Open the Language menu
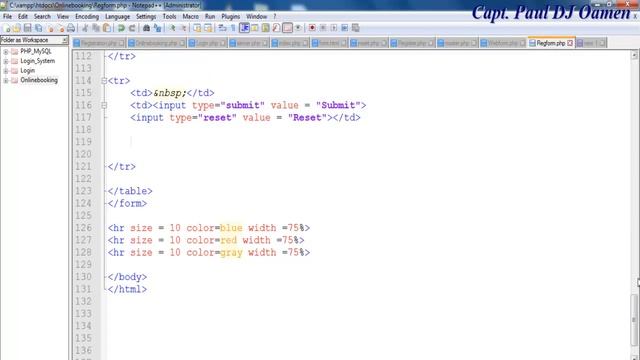640x360 pixels. [x=118, y=16]
